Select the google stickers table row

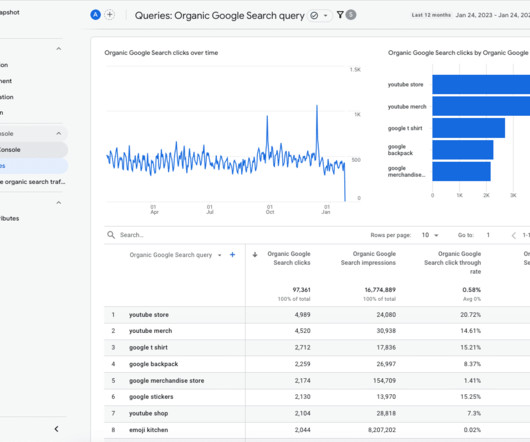coord(317,397)
